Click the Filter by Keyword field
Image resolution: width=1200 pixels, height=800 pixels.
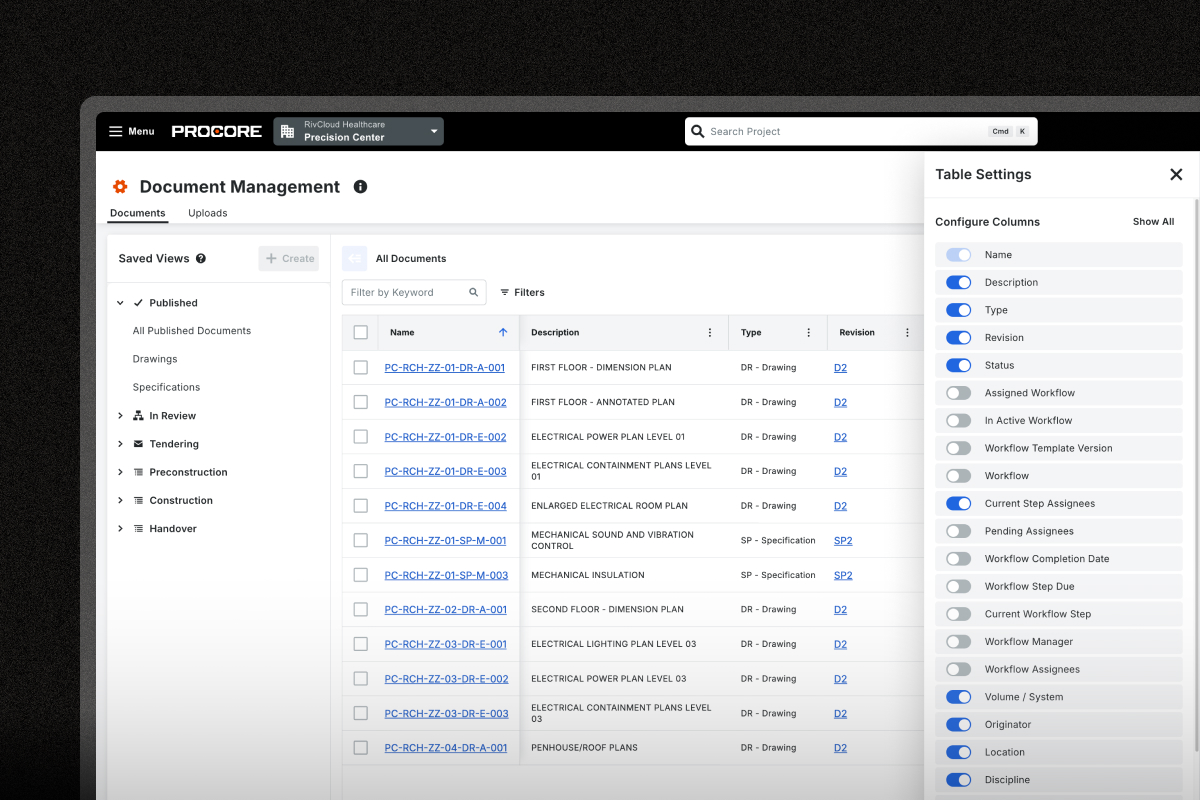414,292
